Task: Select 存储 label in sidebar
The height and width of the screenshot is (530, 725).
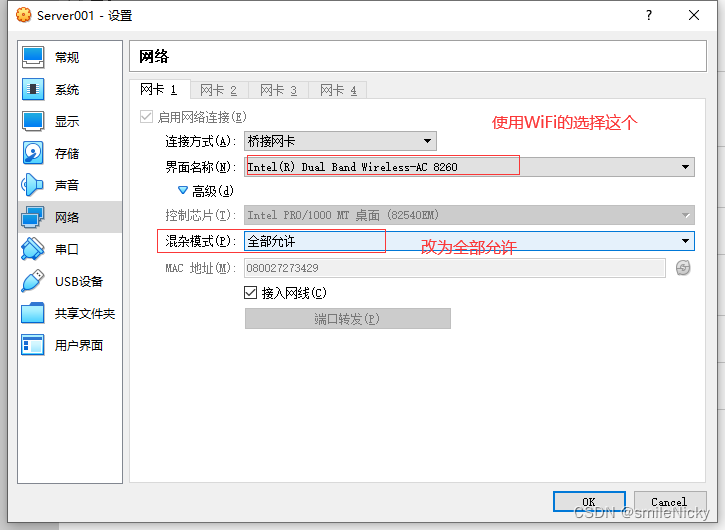Action: (67, 153)
